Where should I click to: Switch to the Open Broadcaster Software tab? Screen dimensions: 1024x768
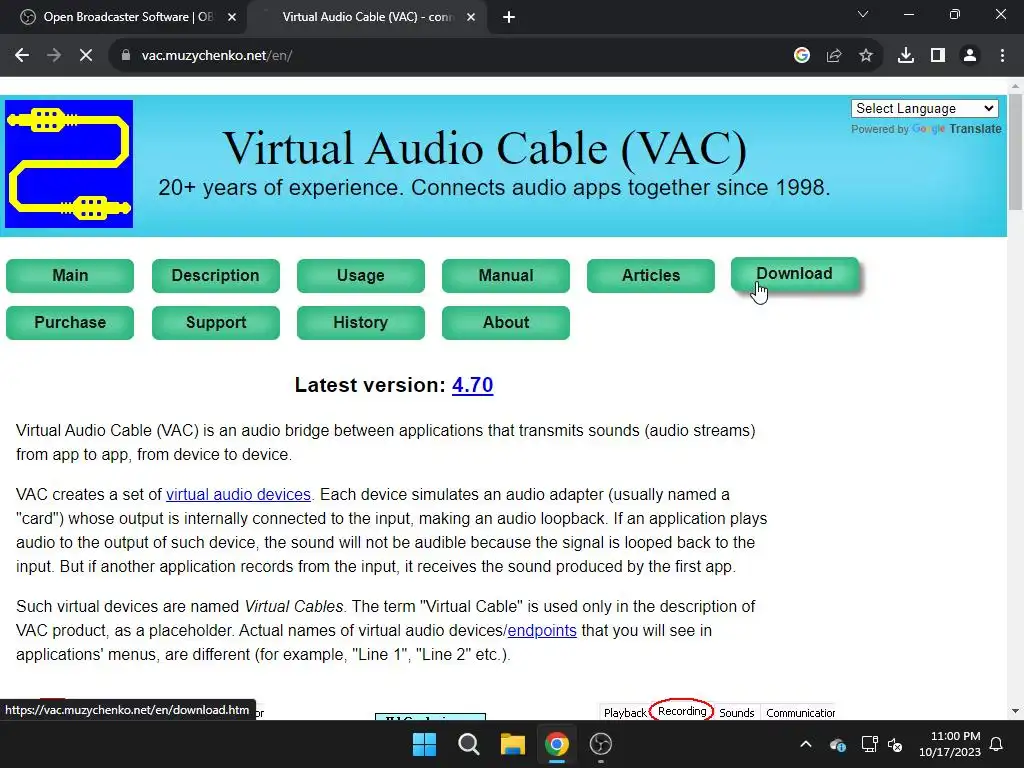124,17
